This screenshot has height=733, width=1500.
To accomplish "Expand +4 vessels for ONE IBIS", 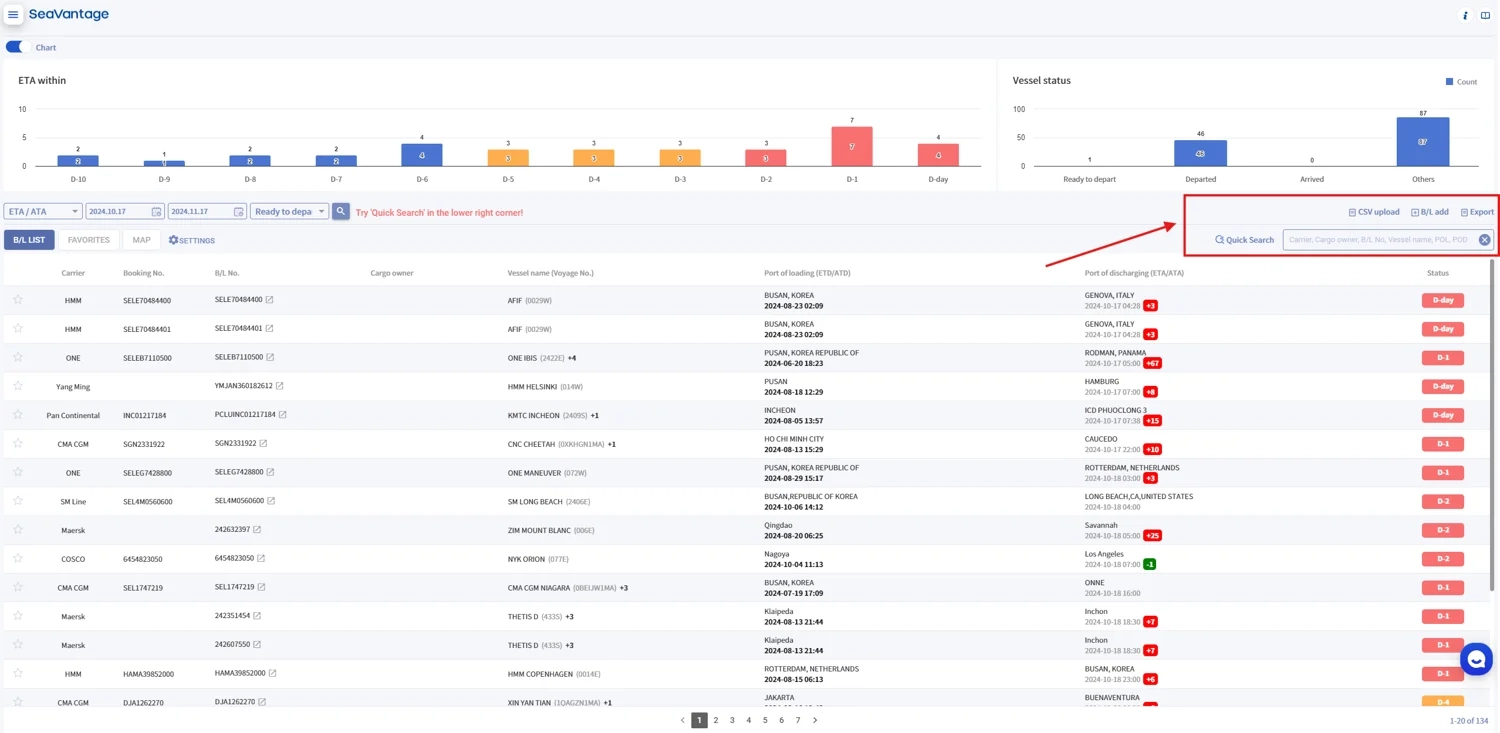I will [572, 358].
